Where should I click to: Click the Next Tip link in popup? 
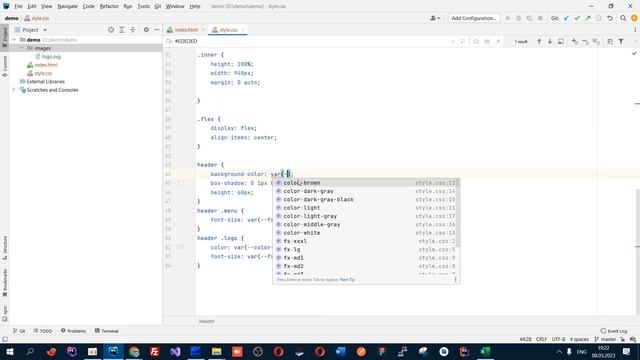click(347, 280)
